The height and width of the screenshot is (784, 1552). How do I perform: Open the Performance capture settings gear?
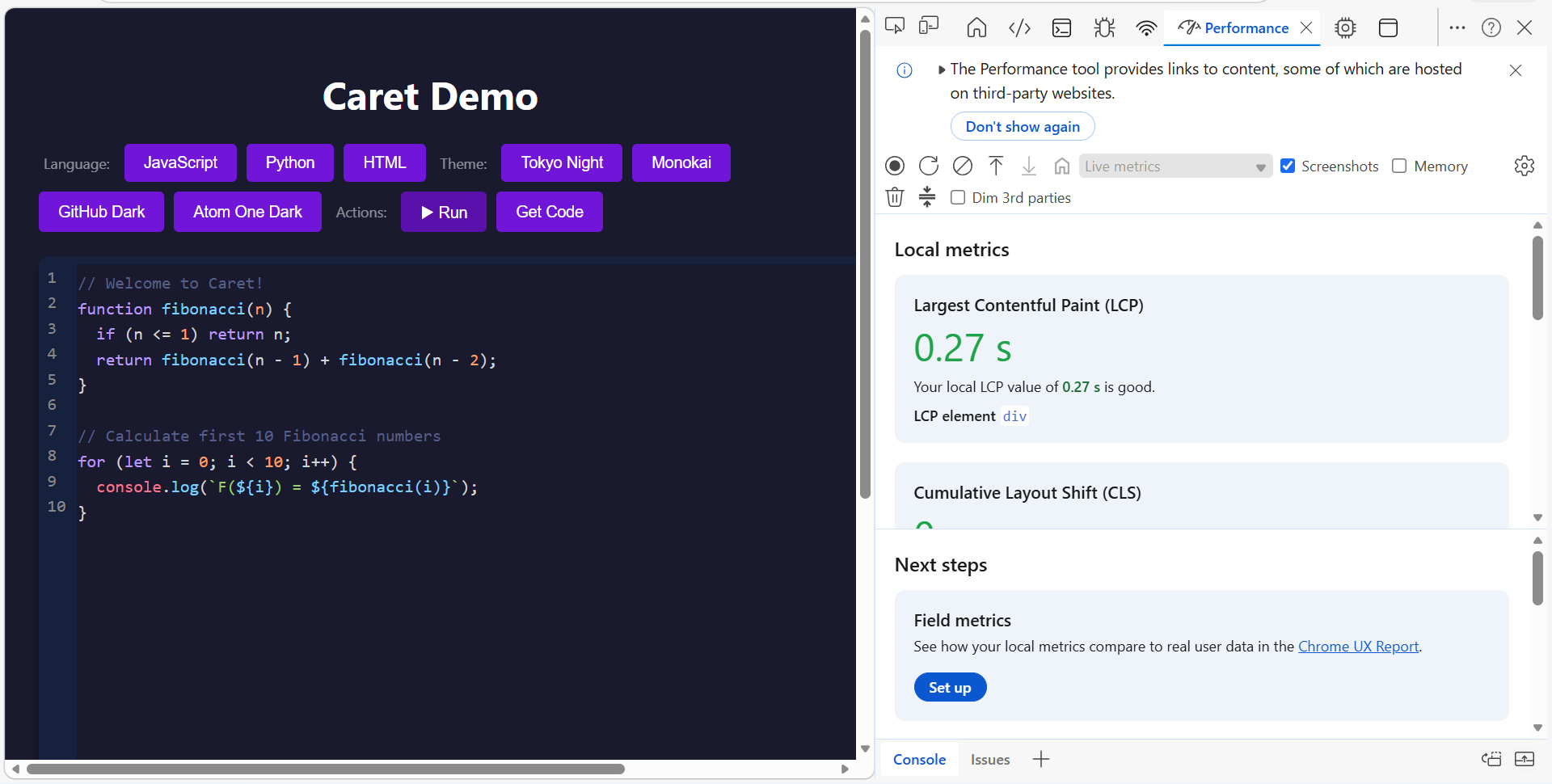pos(1524,166)
